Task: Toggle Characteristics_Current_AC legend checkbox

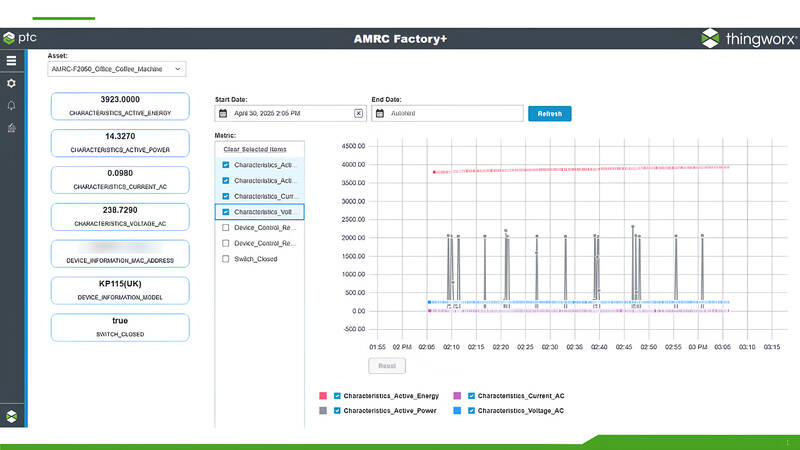Action: (471, 396)
